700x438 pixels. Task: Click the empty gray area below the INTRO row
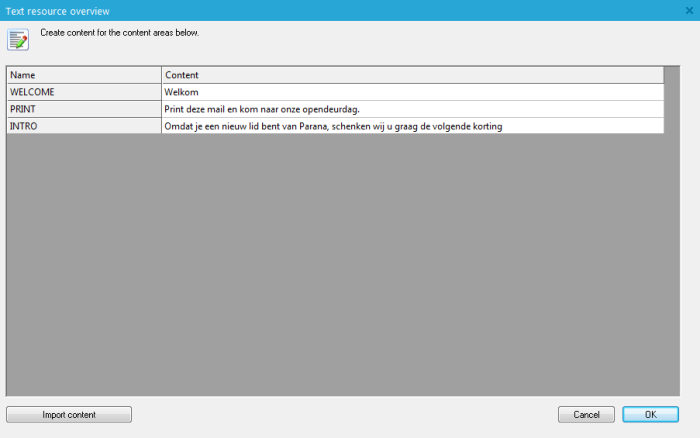pyautogui.click(x=340, y=260)
